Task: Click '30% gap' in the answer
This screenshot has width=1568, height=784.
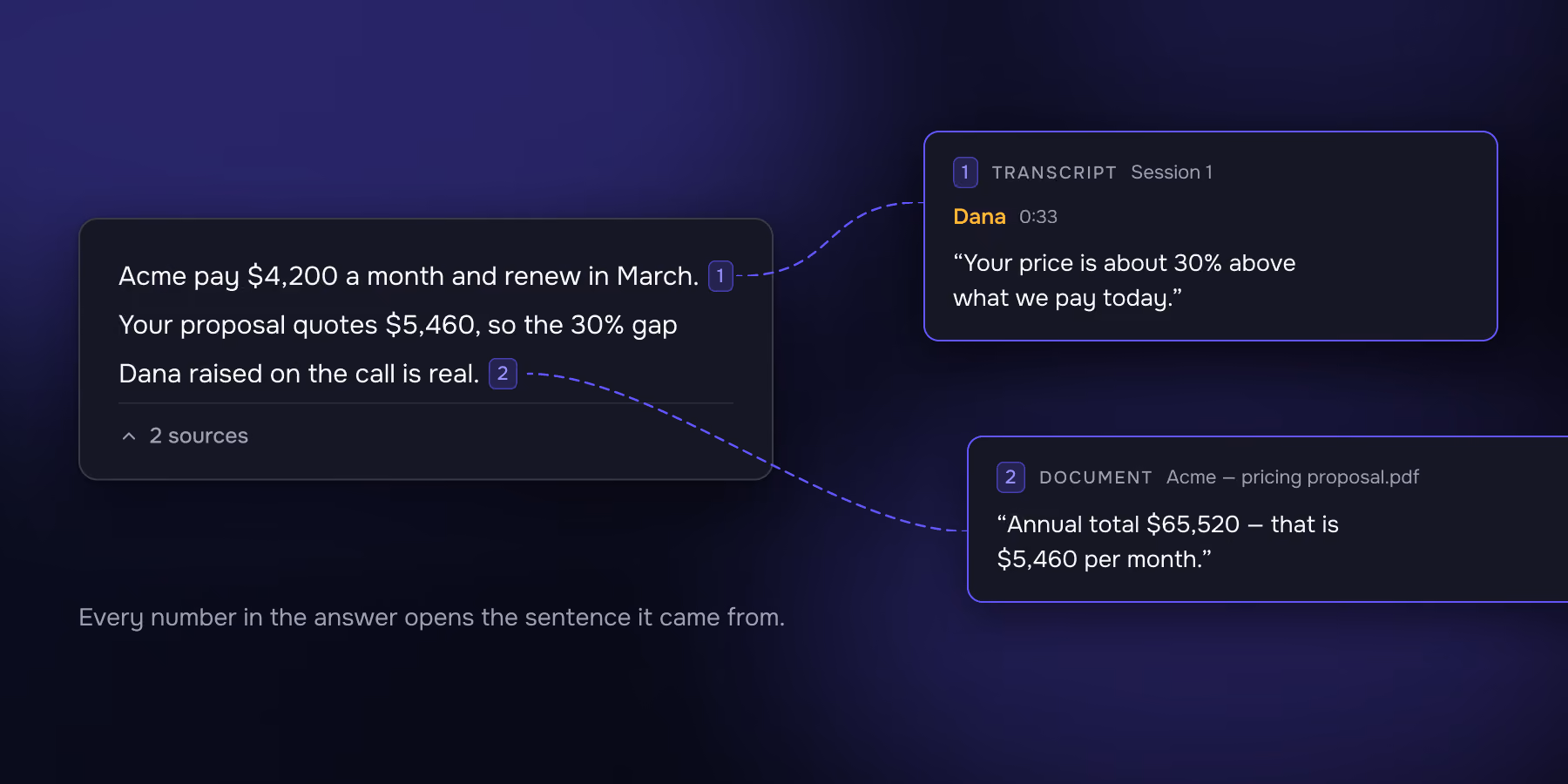Action: pos(624,326)
